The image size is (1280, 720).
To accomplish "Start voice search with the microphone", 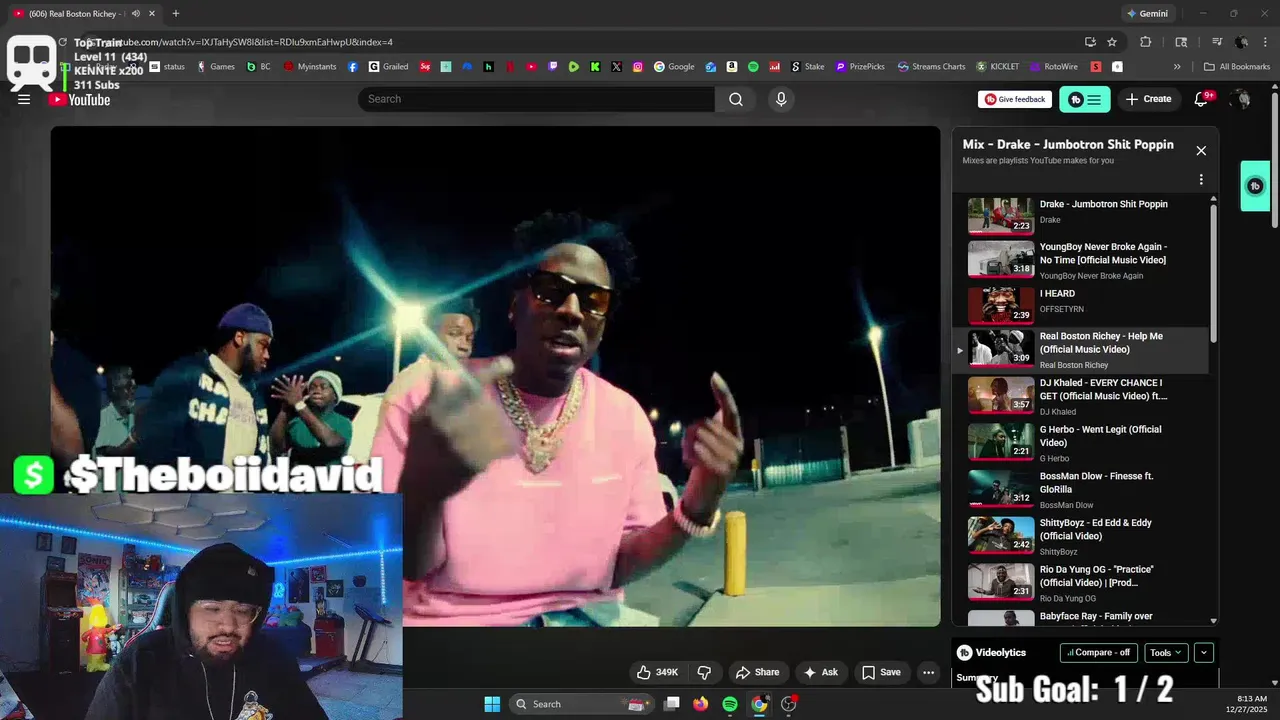I will [781, 99].
